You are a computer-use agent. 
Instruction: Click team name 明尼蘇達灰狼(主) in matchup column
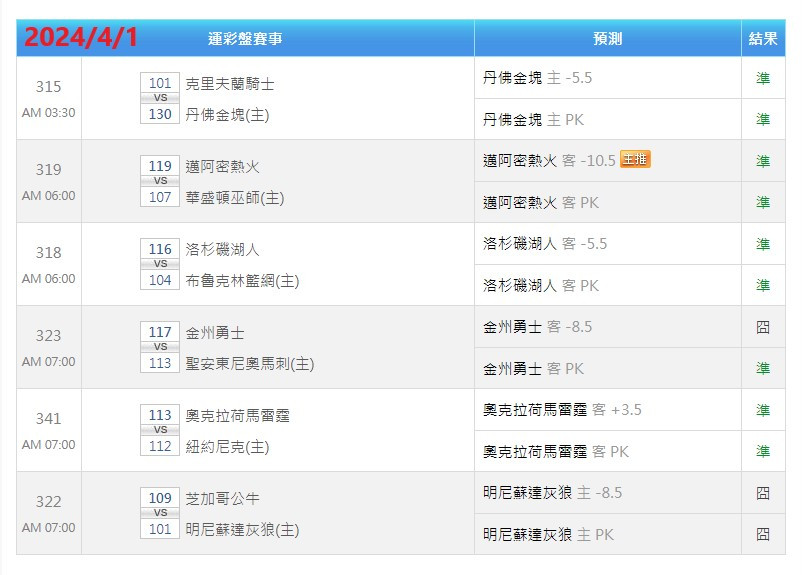coord(242,529)
